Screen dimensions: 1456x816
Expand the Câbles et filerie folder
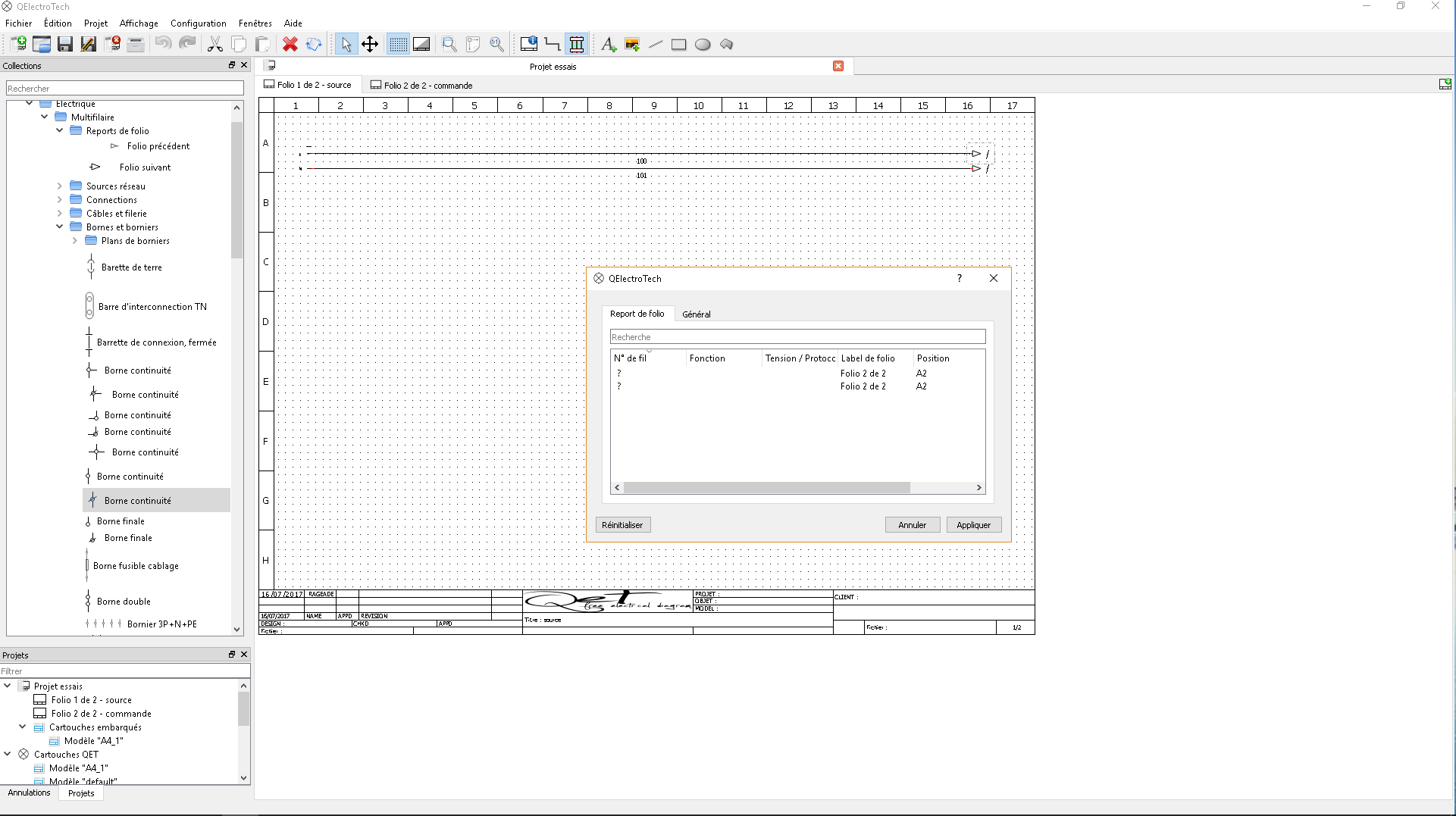tap(60, 213)
